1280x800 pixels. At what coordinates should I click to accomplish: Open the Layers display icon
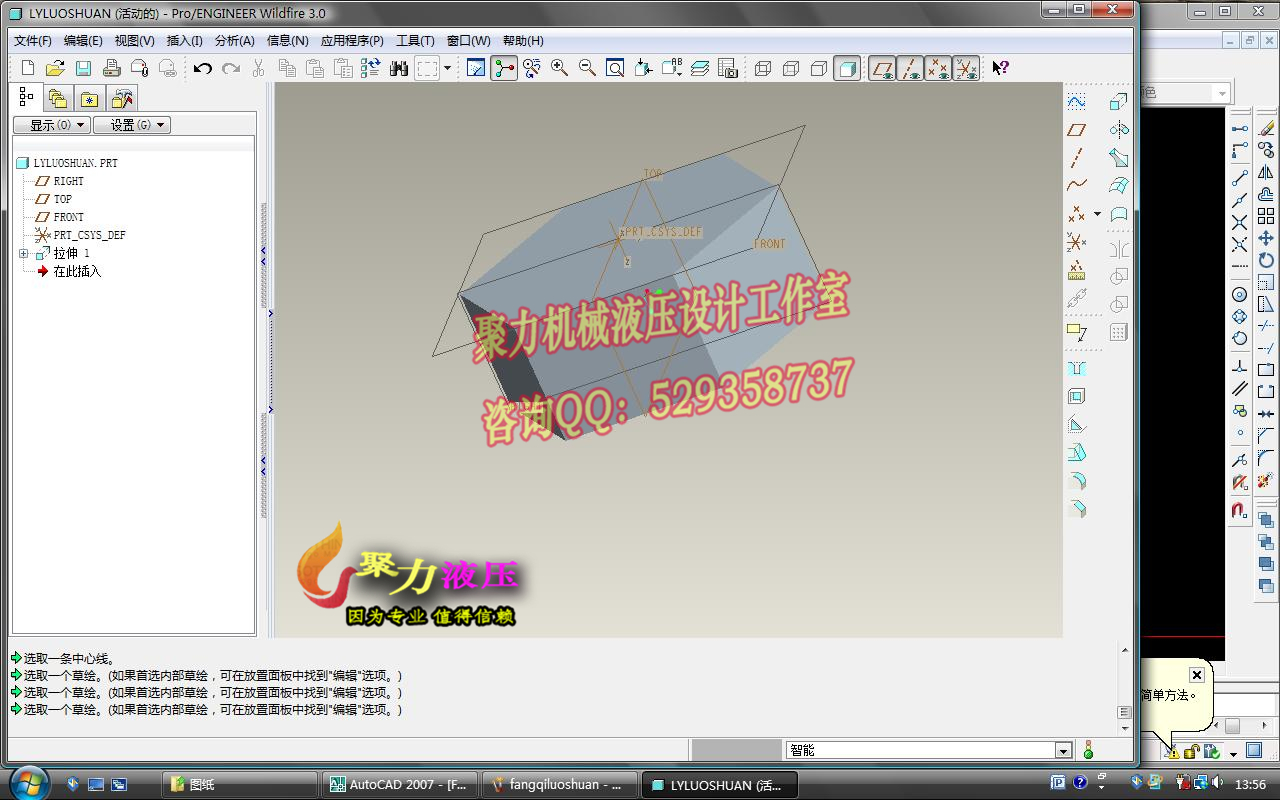pos(701,68)
